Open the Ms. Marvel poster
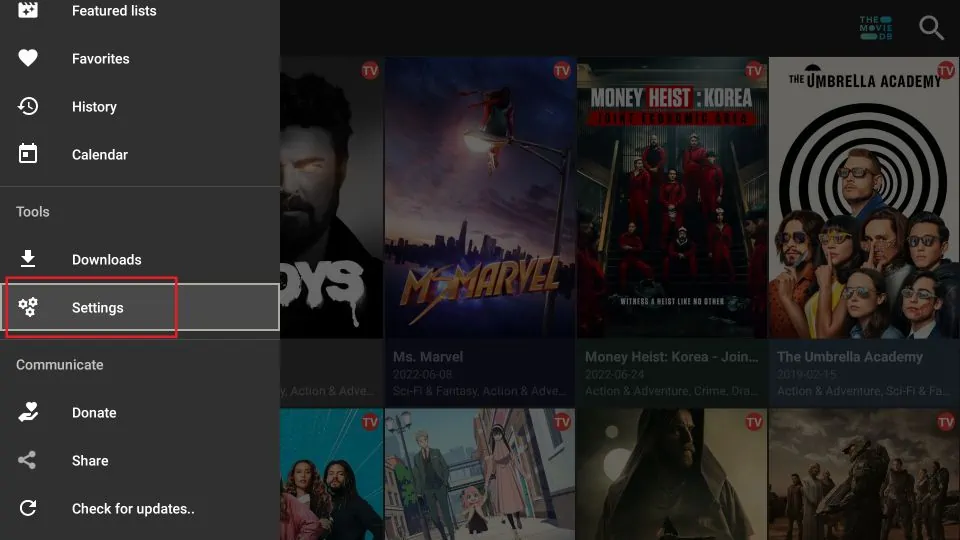Screen dimensions: 960x540 tap(480, 198)
